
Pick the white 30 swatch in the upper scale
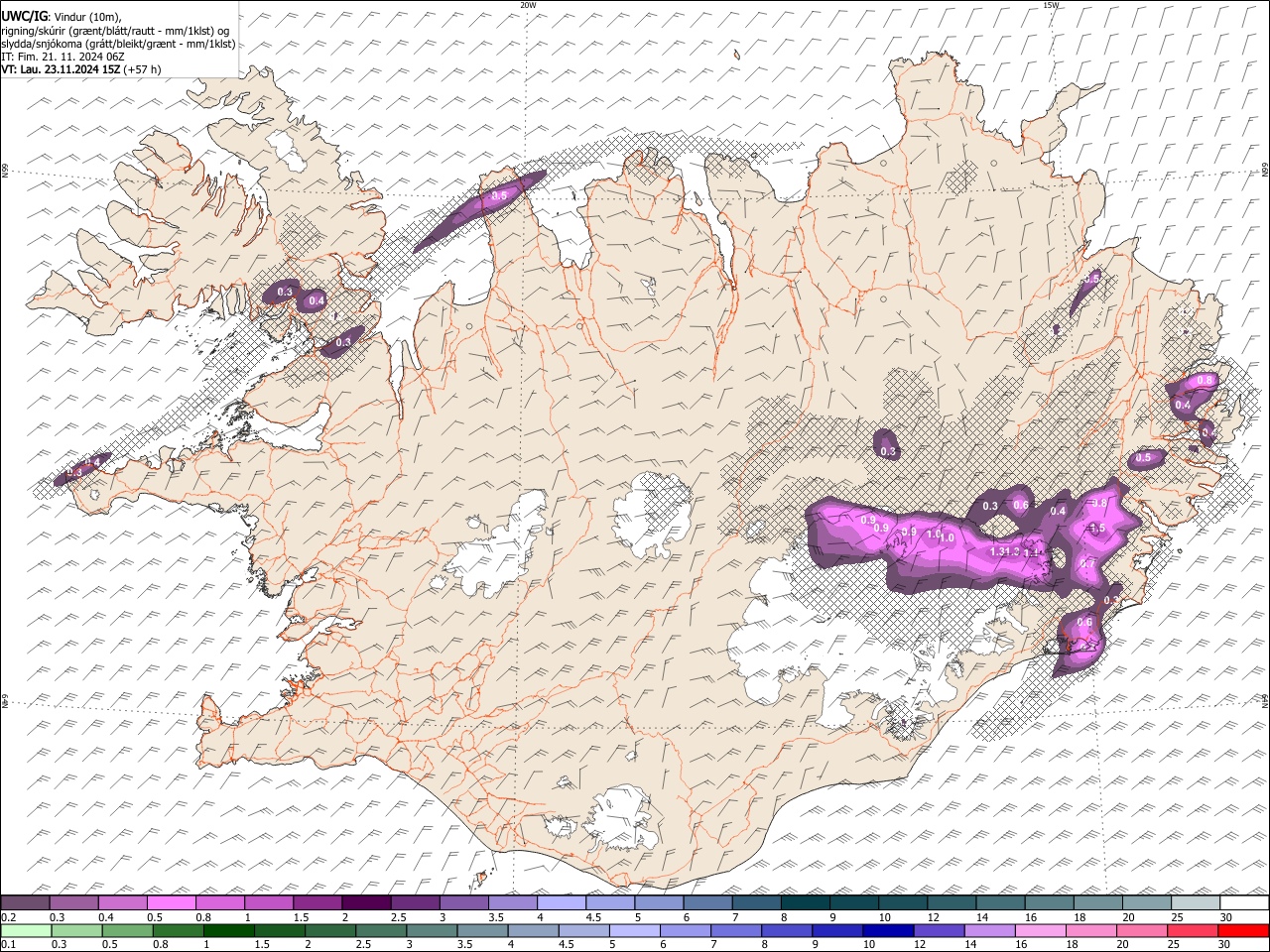[1244, 903]
